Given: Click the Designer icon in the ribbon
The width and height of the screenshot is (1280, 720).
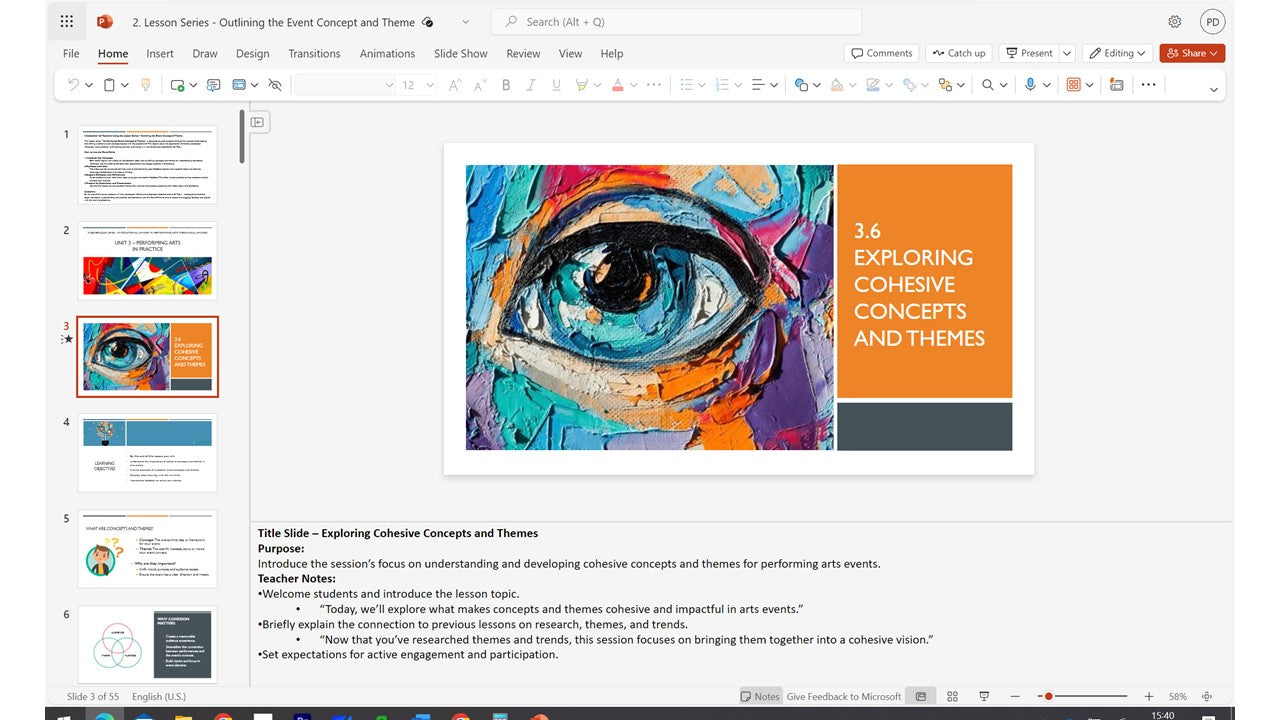Looking at the screenshot, I should 1117,85.
